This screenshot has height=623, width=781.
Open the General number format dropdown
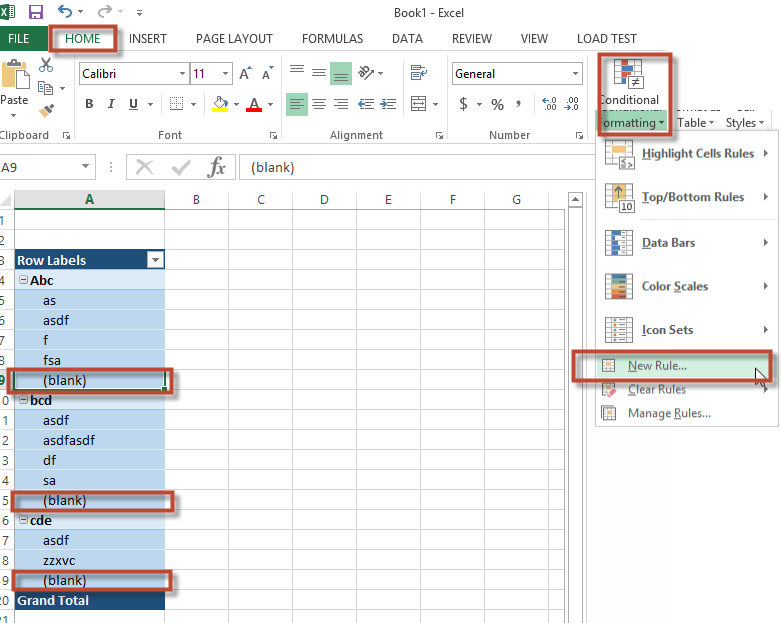point(575,74)
